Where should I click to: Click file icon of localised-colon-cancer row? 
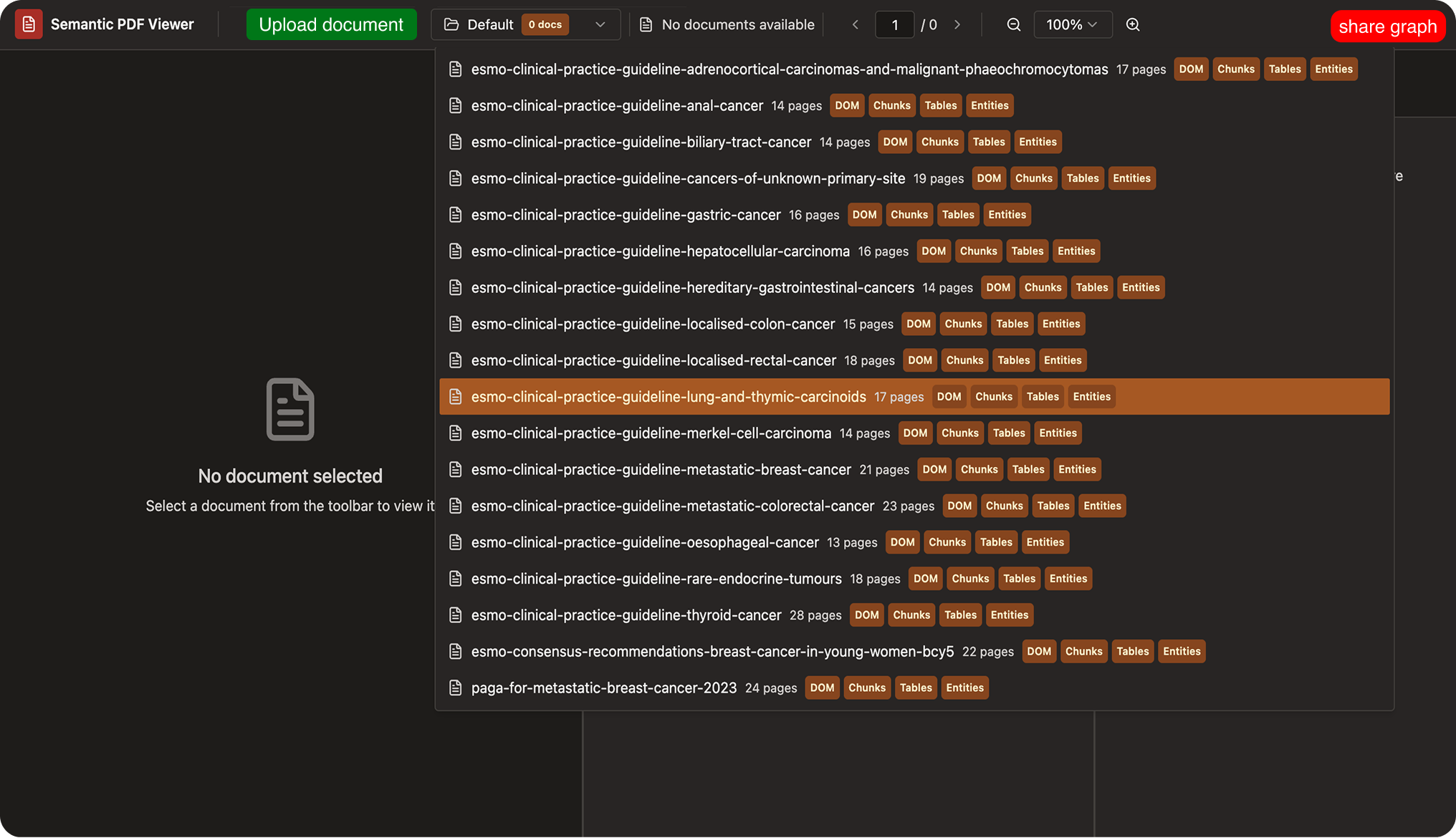point(455,324)
